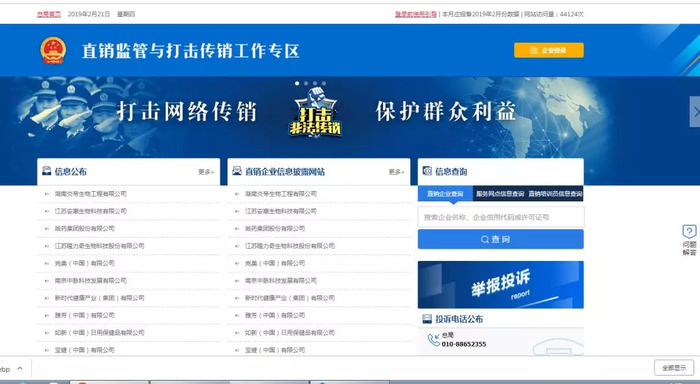Advance the banner with the right arrow
This screenshot has width=700, height=384.
coord(695,112)
